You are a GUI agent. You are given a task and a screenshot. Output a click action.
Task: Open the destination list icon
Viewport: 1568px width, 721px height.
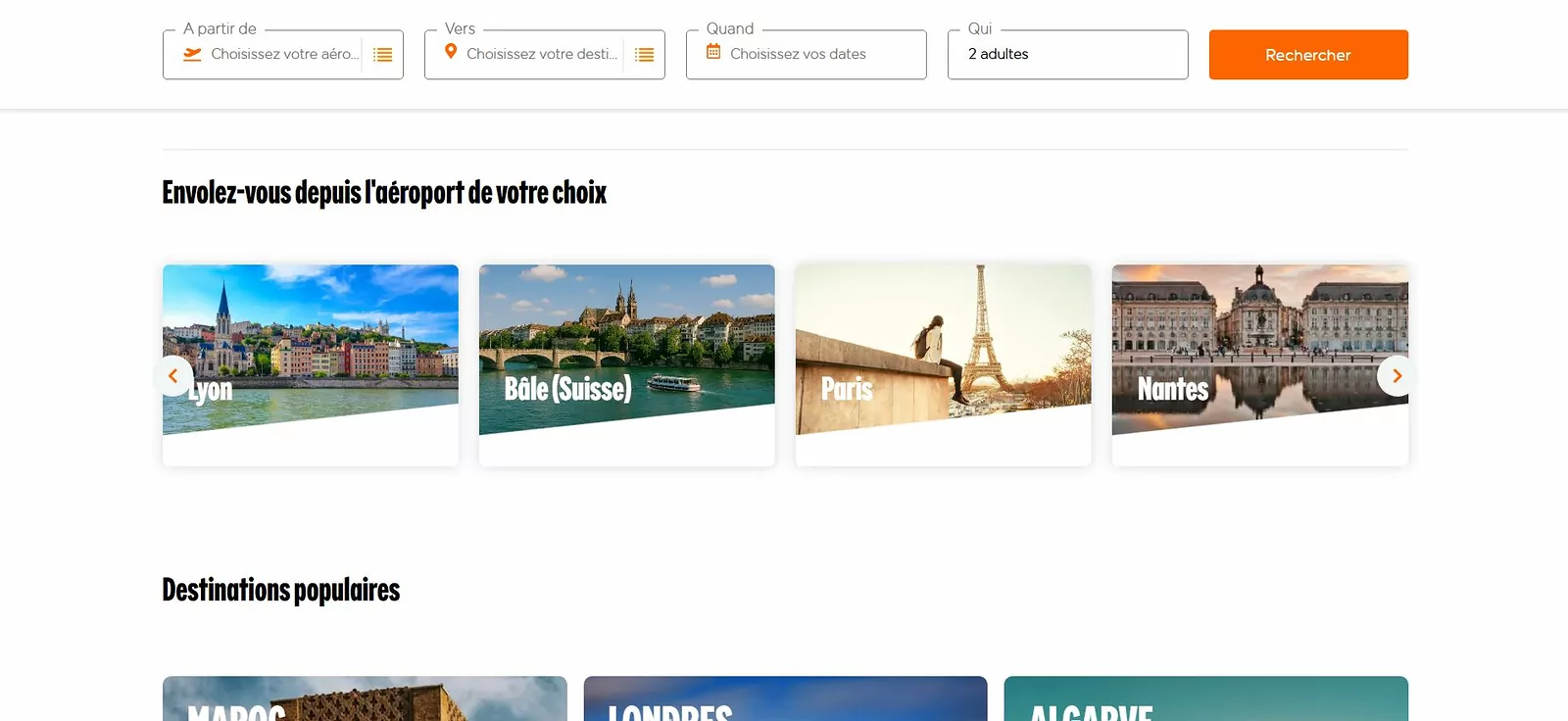click(644, 55)
